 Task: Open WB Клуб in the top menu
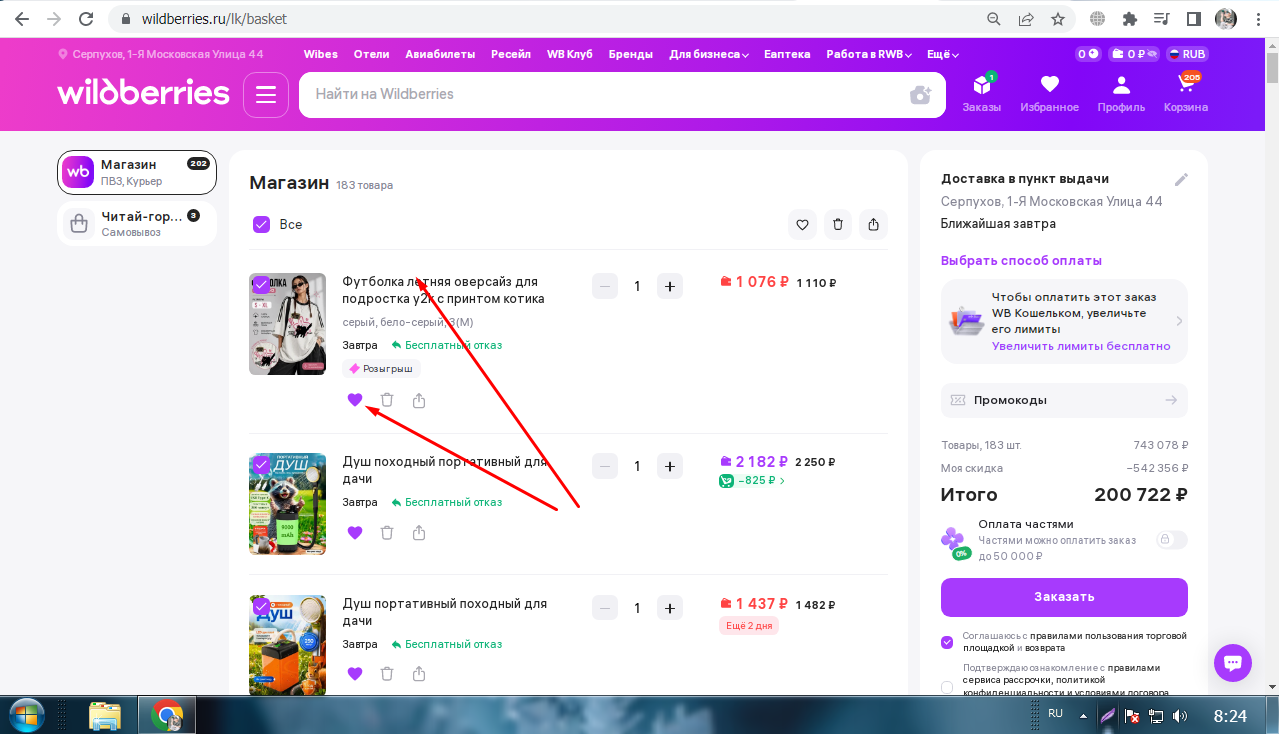tap(570, 54)
